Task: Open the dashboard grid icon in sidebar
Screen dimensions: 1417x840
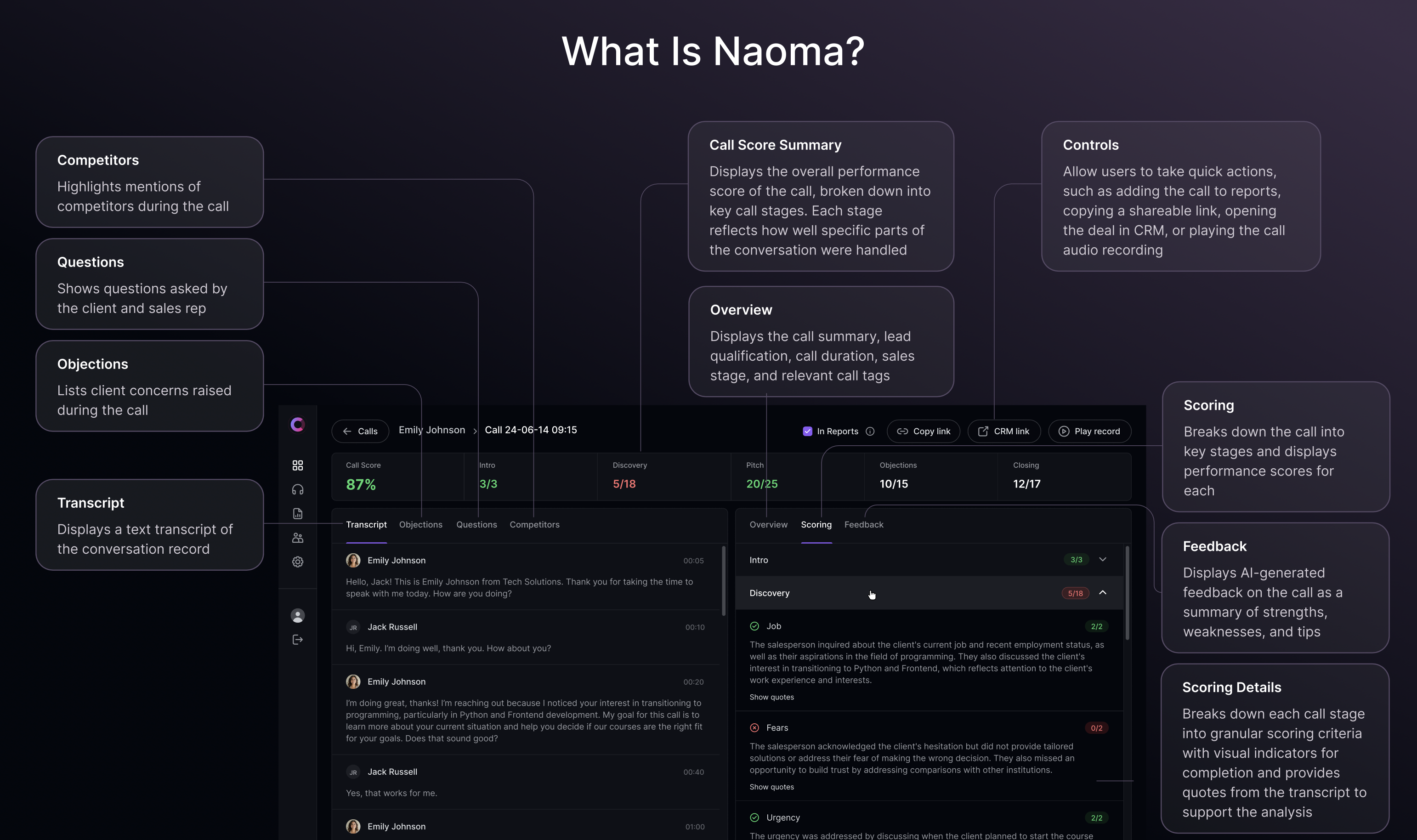Action: pyautogui.click(x=298, y=465)
